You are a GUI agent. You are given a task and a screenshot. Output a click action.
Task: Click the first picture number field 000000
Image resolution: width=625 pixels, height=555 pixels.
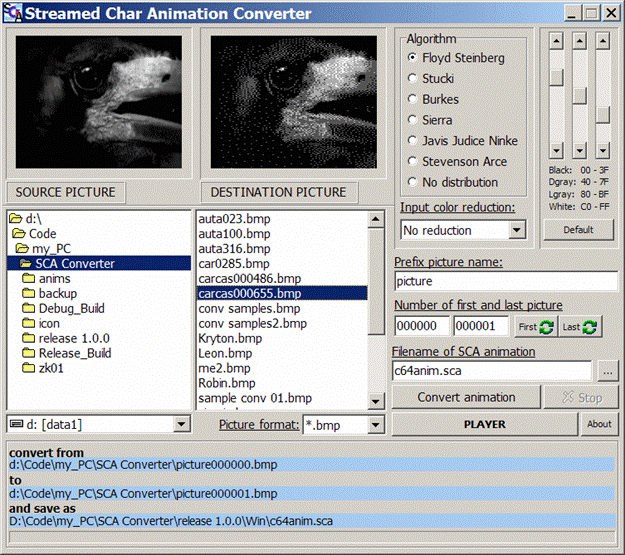[x=422, y=326]
